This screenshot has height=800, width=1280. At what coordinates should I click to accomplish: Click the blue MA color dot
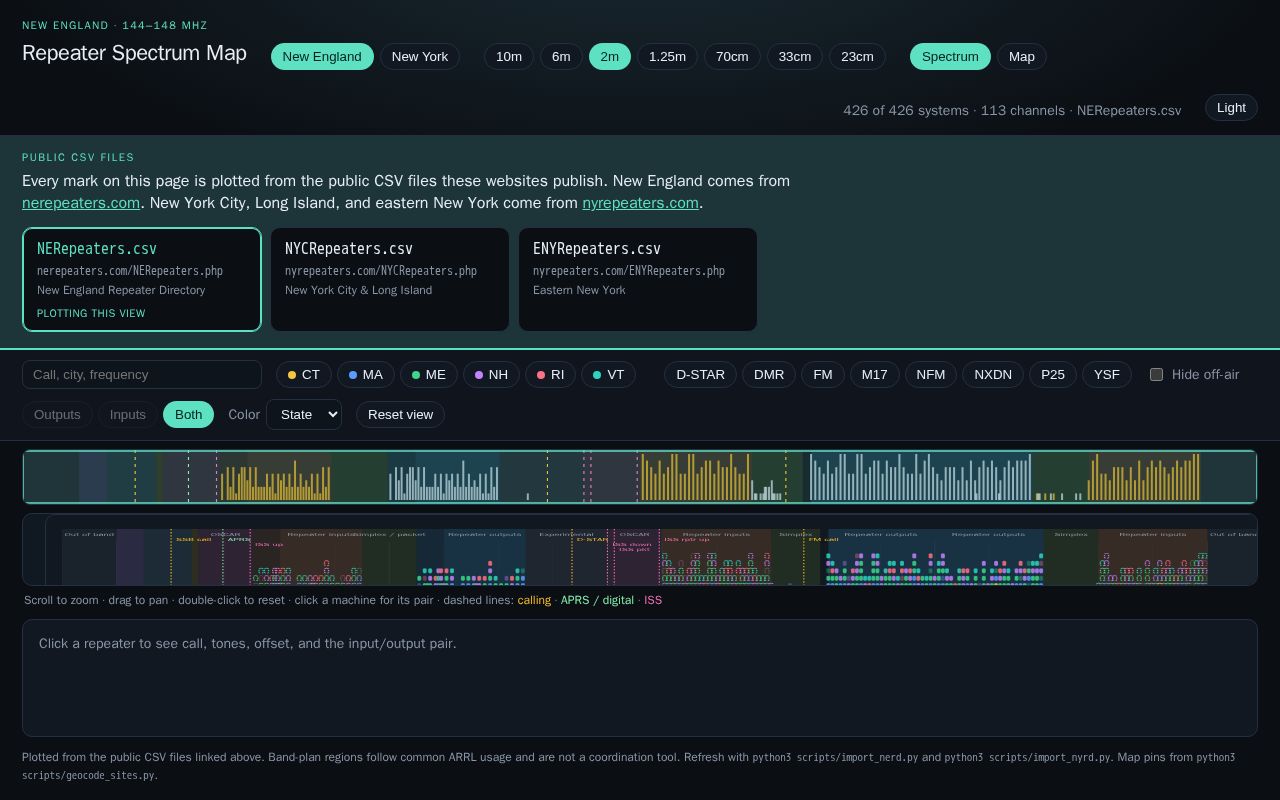pyautogui.click(x=353, y=375)
